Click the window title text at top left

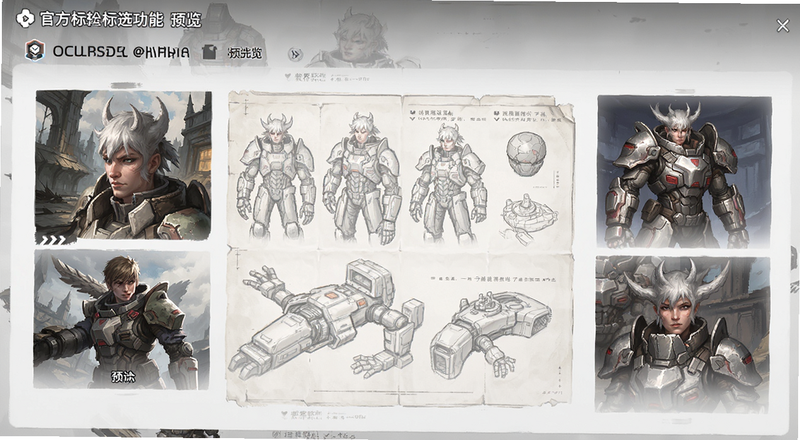click(120, 20)
